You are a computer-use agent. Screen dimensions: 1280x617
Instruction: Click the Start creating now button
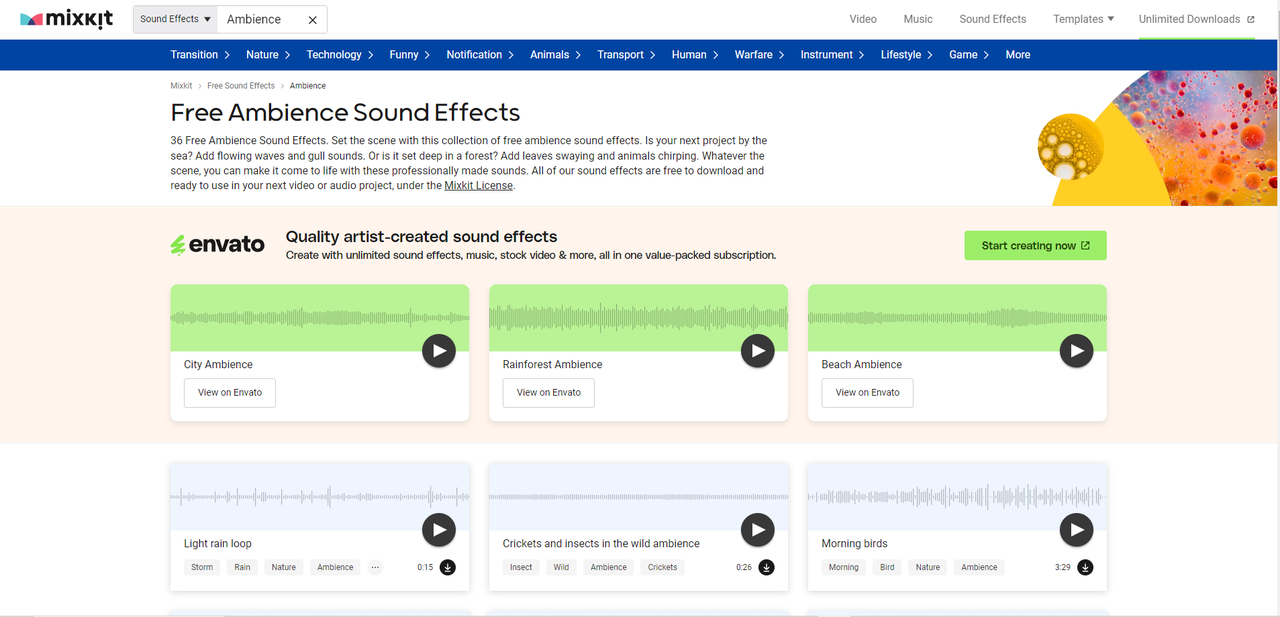pos(1035,245)
